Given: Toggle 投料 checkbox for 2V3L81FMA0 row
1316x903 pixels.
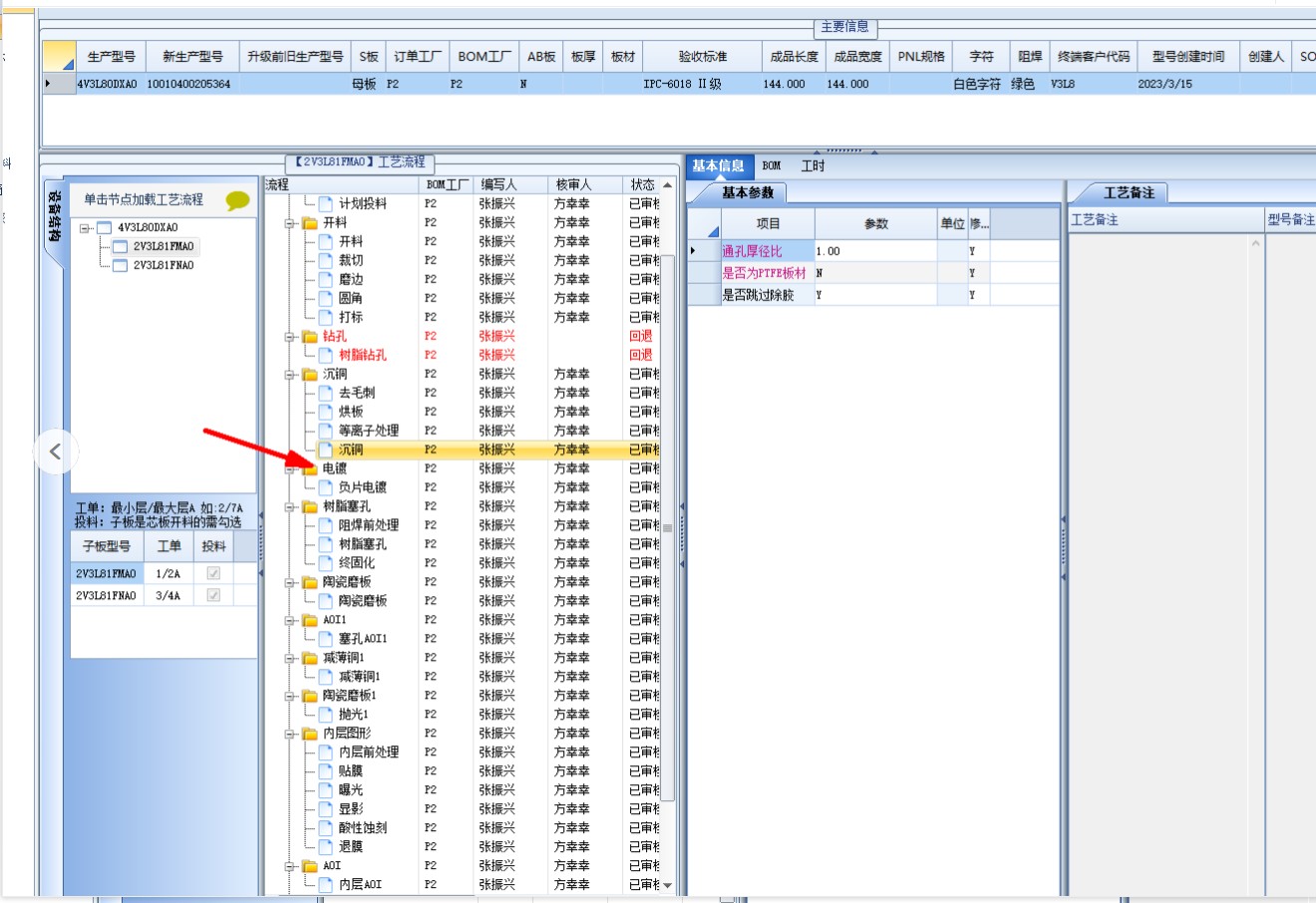Looking at the screenshot, I should point(212,574).
